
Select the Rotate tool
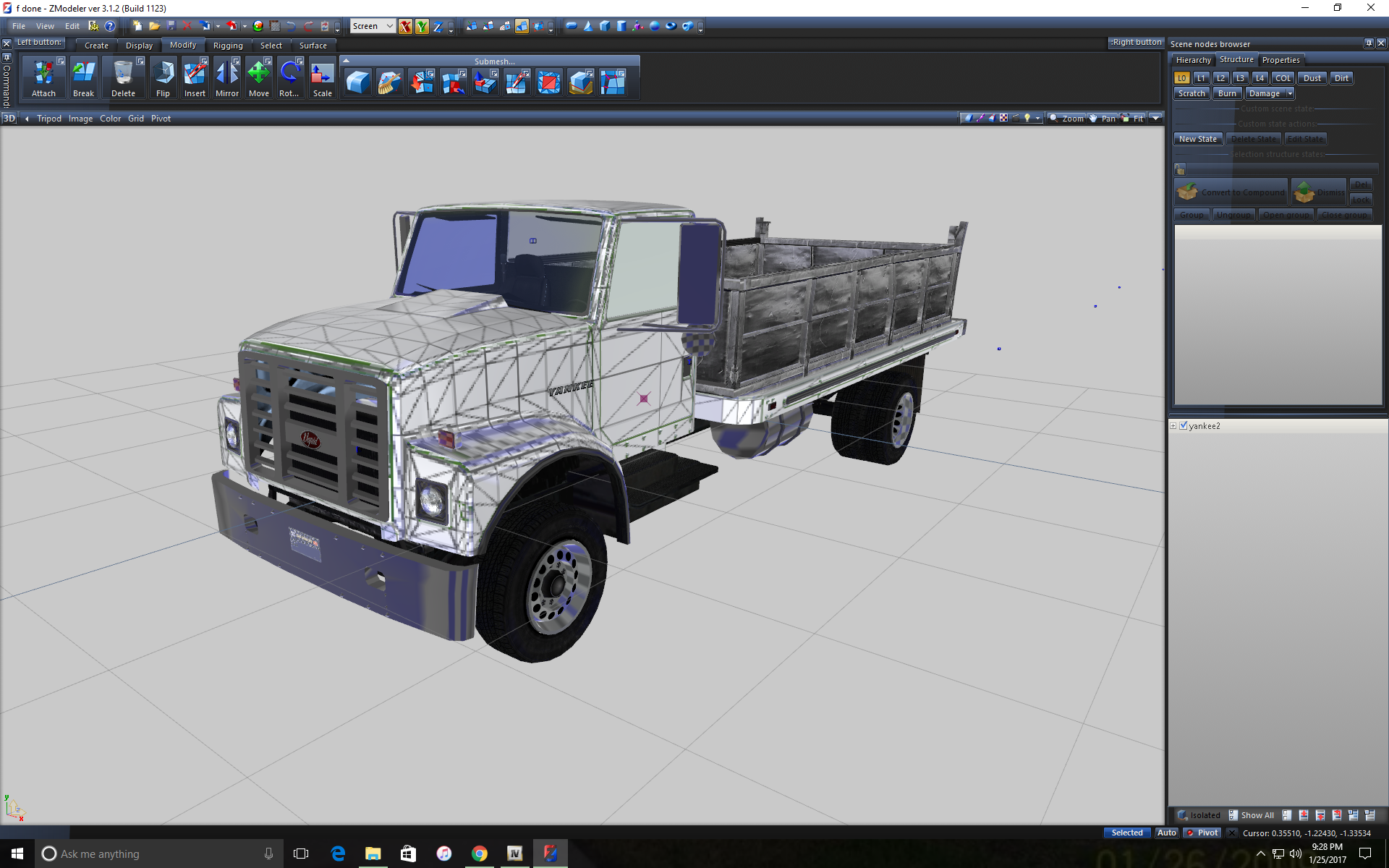click(289, 77)
